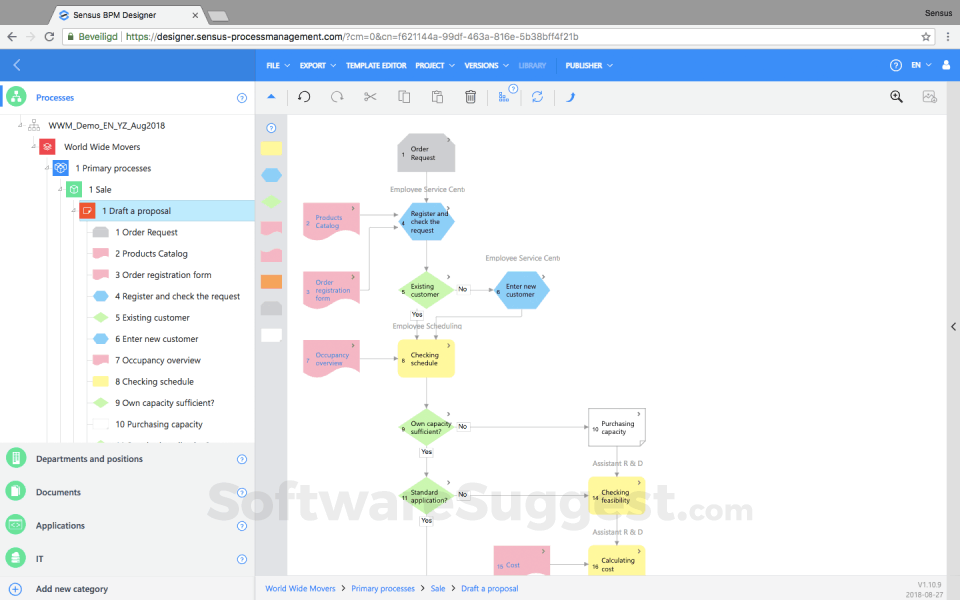Select 10 Purchasing capacity in tree

click(x=159, y=424)
